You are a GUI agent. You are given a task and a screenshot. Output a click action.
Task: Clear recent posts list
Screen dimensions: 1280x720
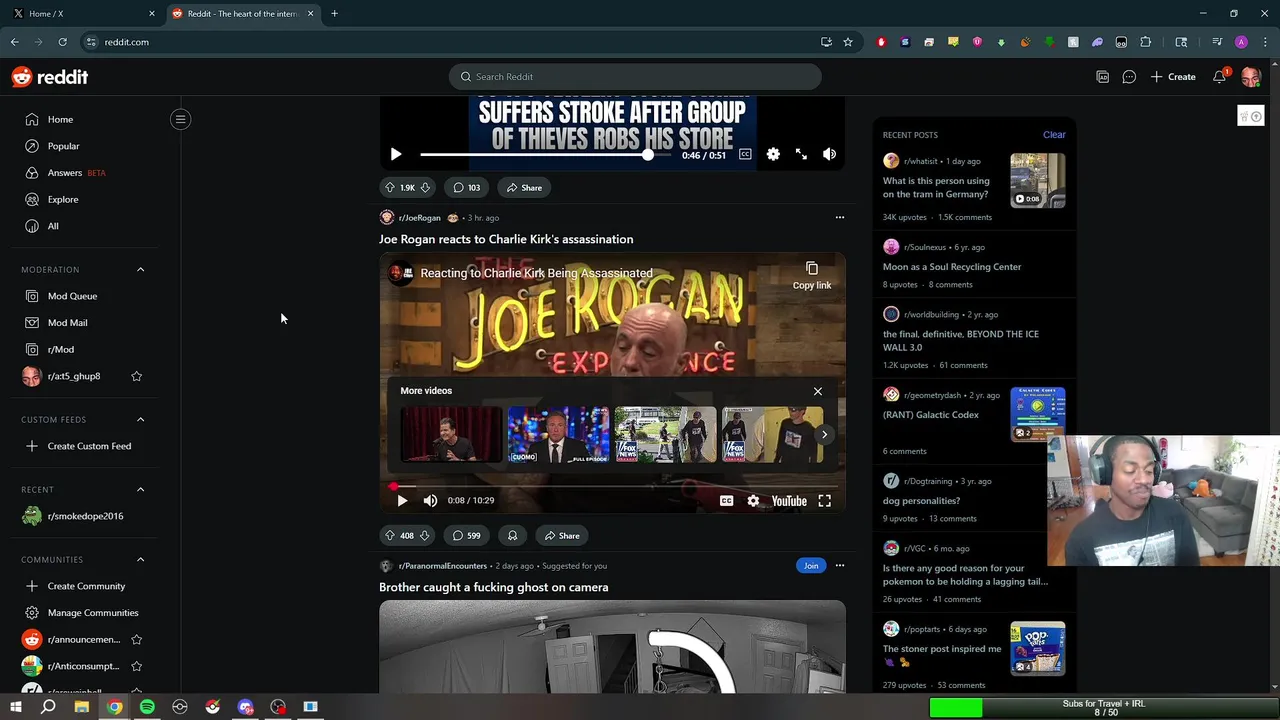click(1054, 134)
